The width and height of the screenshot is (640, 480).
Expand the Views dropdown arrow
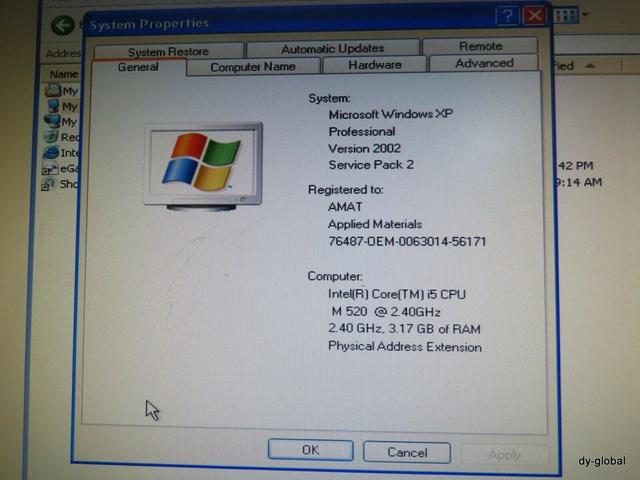[x=585, y=15]
